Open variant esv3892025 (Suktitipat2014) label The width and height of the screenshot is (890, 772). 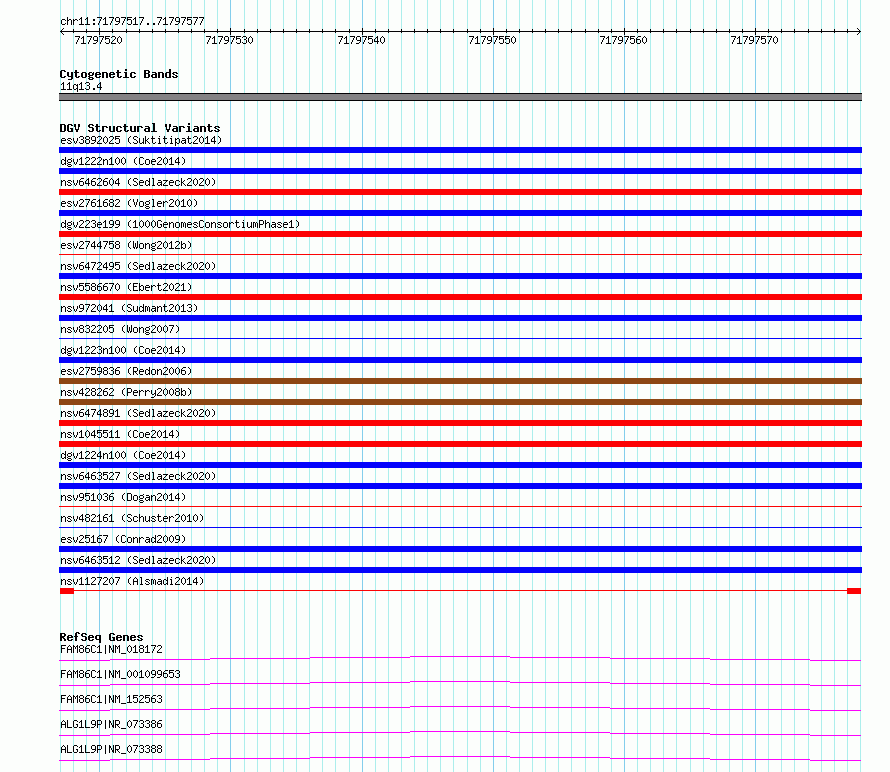[141, 140]
